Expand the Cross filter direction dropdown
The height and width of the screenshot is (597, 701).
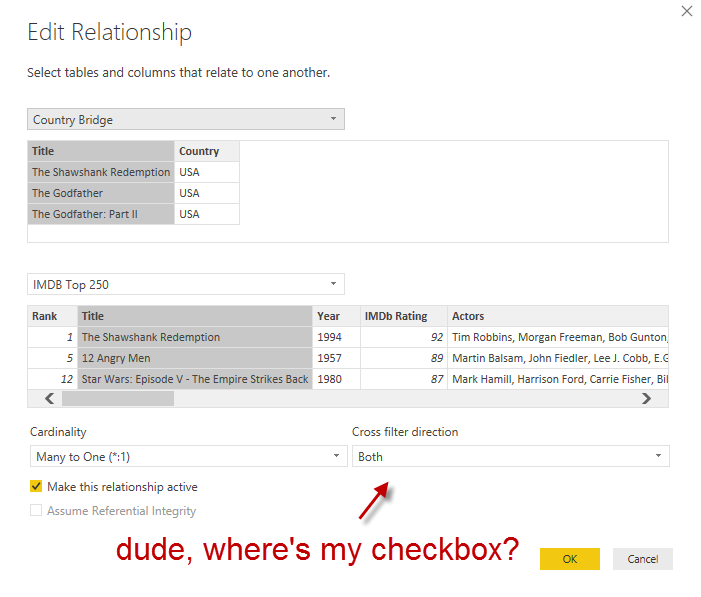(x=510, y=457)
